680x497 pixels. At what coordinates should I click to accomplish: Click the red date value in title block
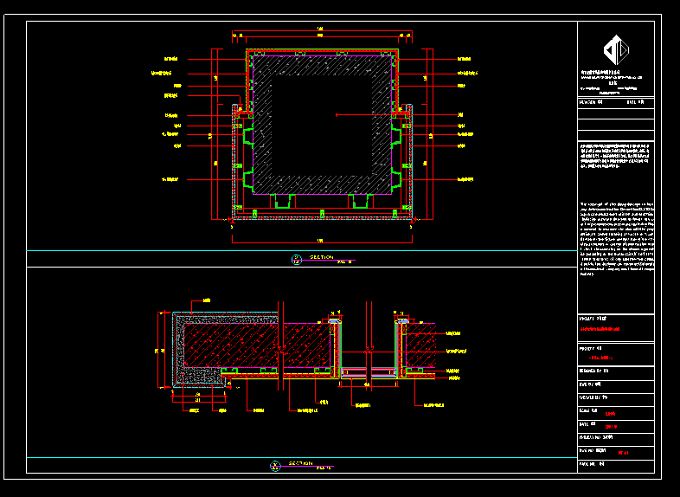(611, 425)
